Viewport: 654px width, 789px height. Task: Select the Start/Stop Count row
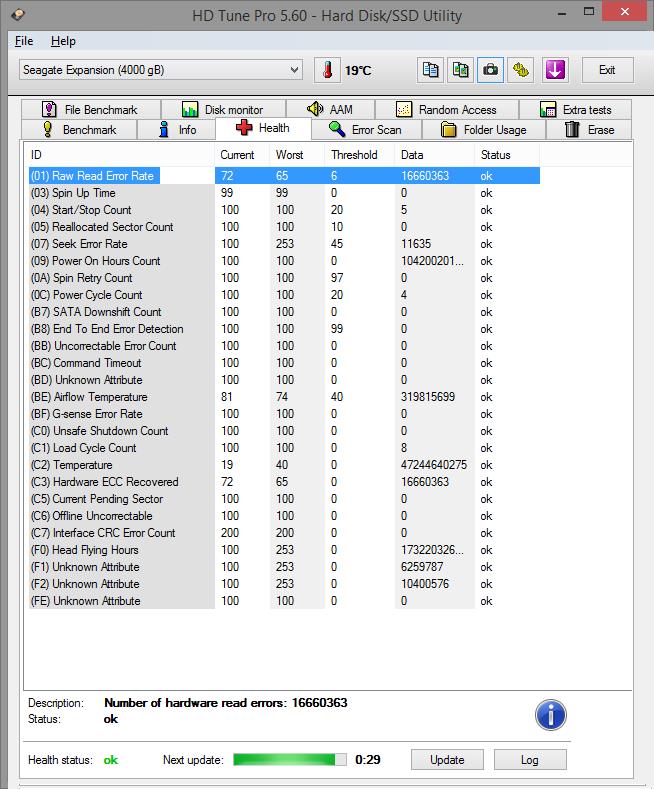pos(284,210)
